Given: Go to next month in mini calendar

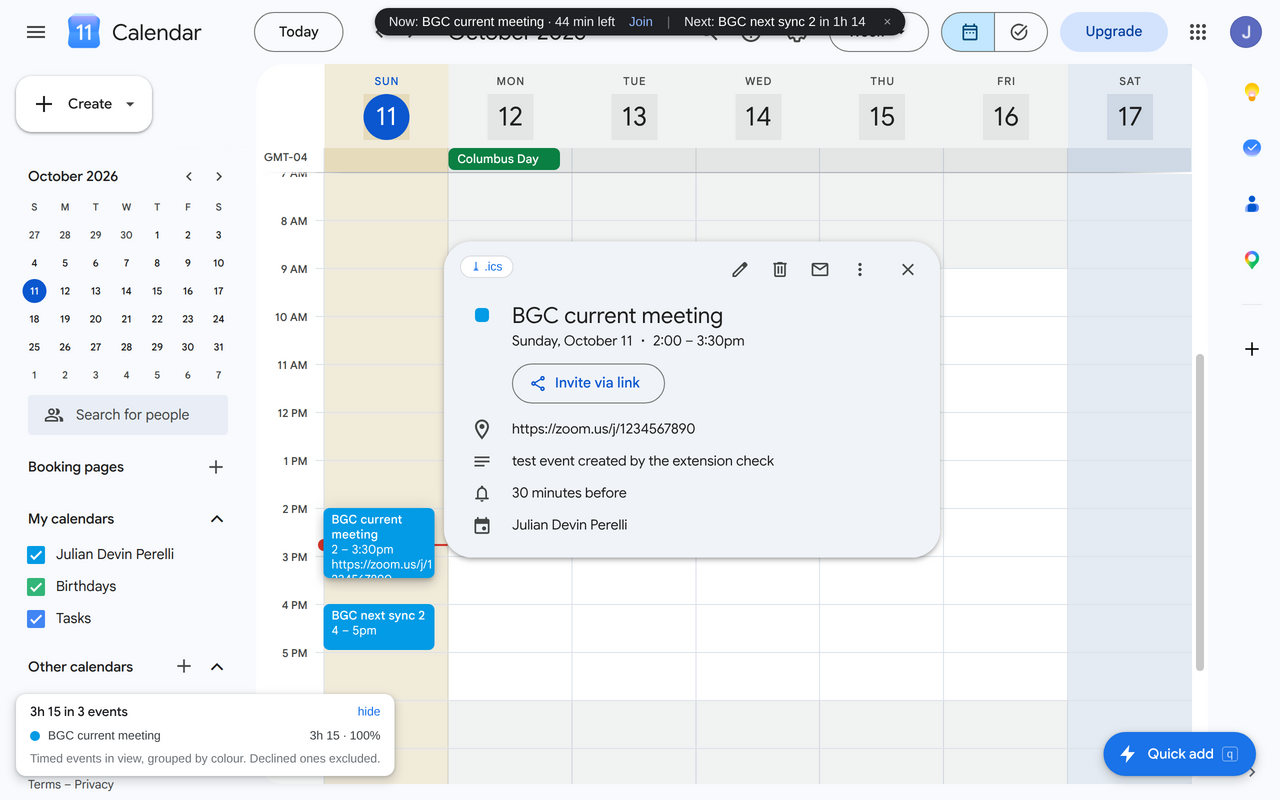Looking at the screenshot, I should [219, 176].
